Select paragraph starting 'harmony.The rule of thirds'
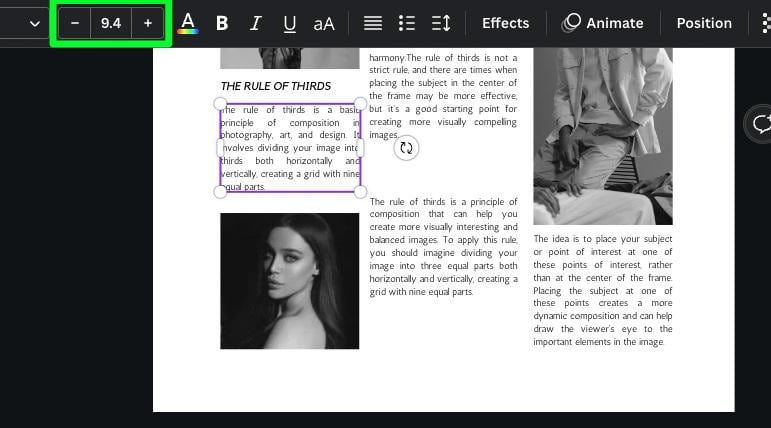Image resolution: width=771 pixels, height=428 pixels. 443,96
